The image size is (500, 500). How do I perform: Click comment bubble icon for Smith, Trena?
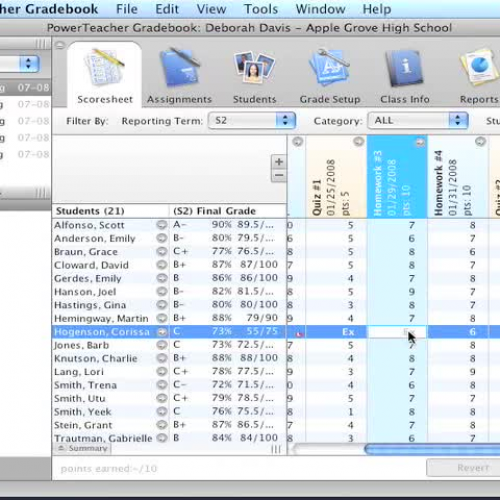point(162,385)
